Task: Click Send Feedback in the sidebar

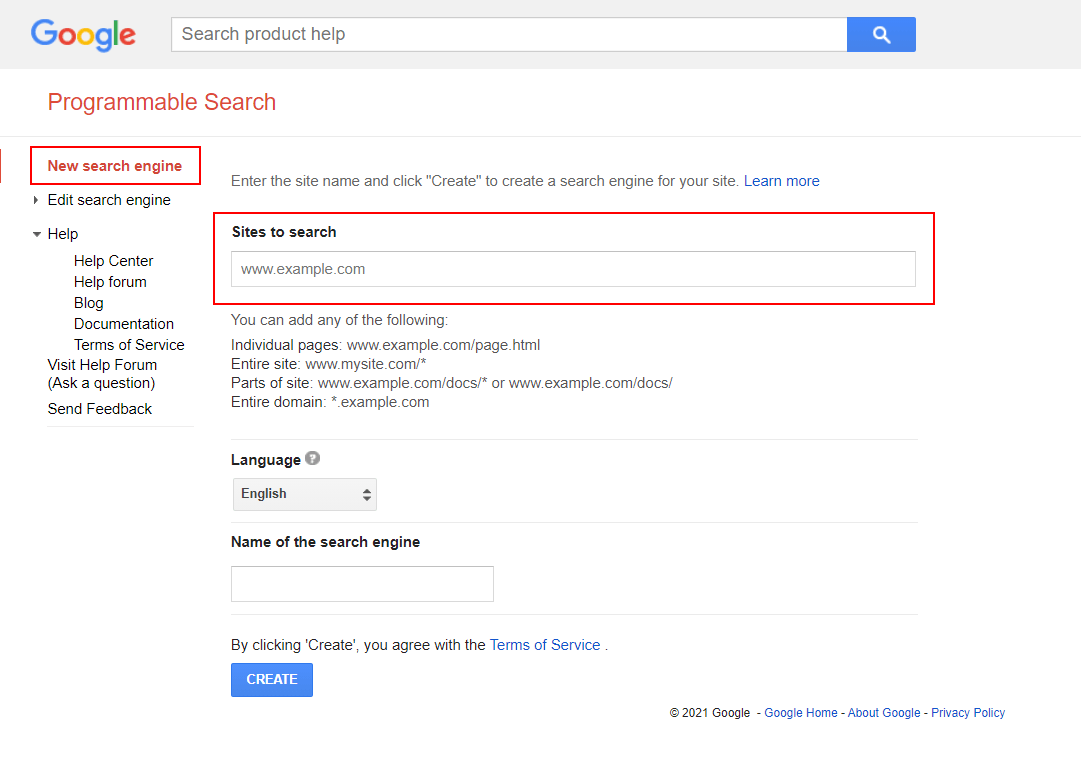Action: click(100, 409)
